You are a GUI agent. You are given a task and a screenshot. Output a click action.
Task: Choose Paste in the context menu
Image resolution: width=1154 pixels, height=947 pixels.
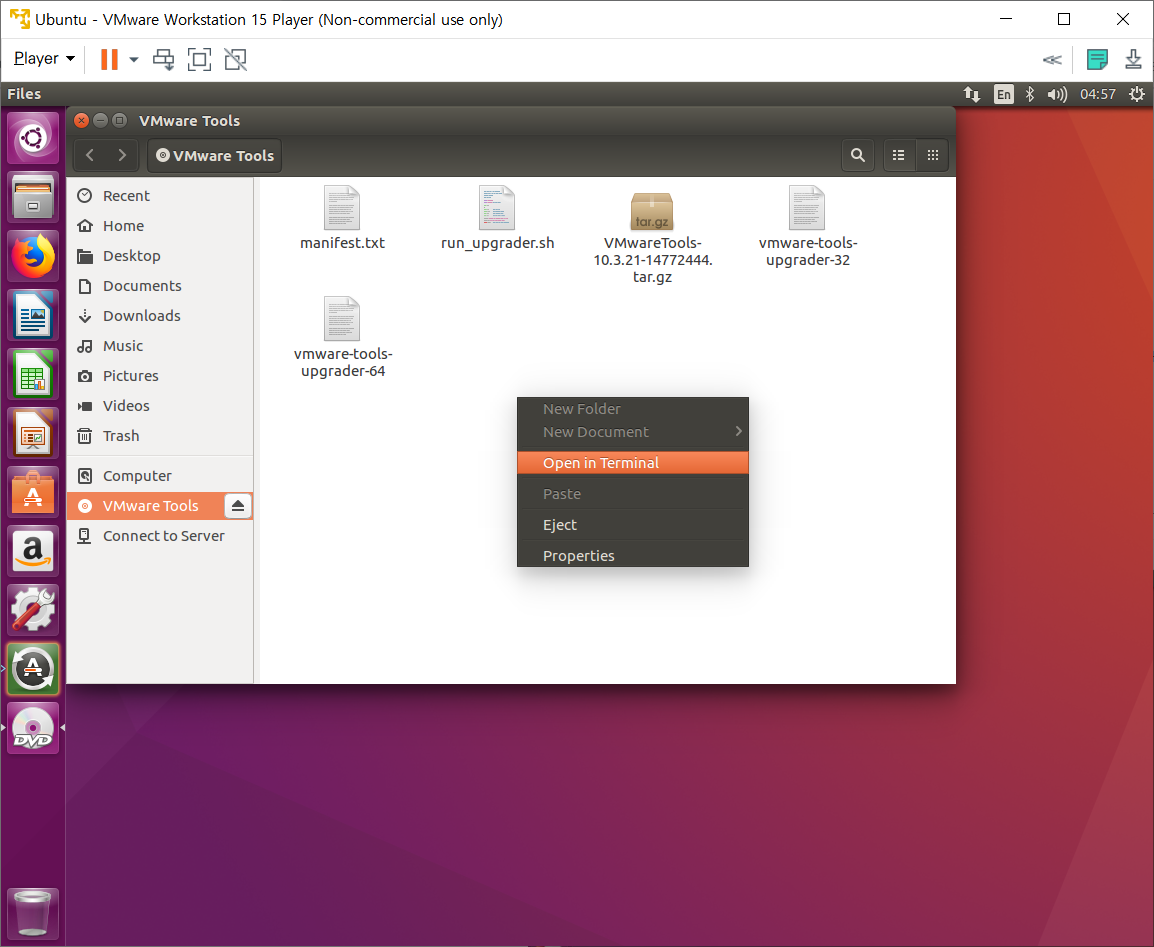[633, 494]
